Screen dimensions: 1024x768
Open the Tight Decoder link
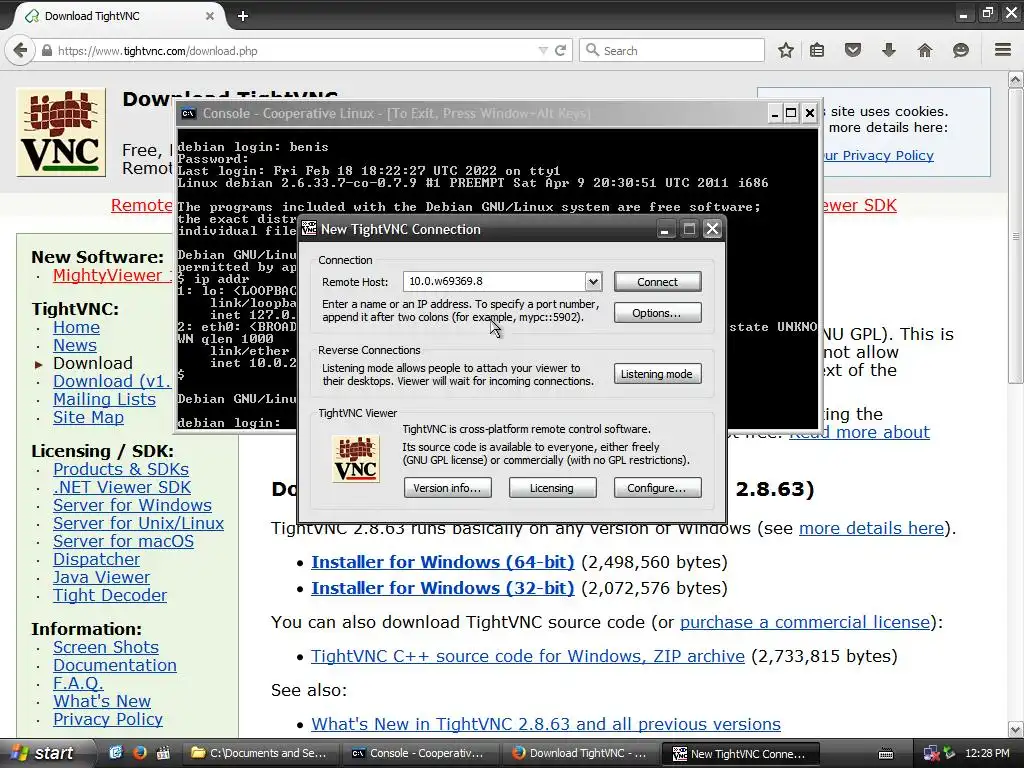pos(110,595)
